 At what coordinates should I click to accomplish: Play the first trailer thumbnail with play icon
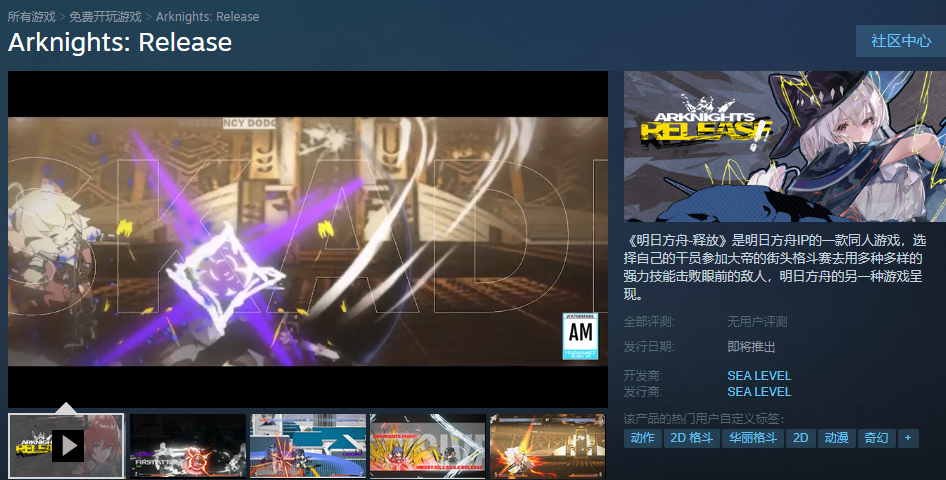66,446
